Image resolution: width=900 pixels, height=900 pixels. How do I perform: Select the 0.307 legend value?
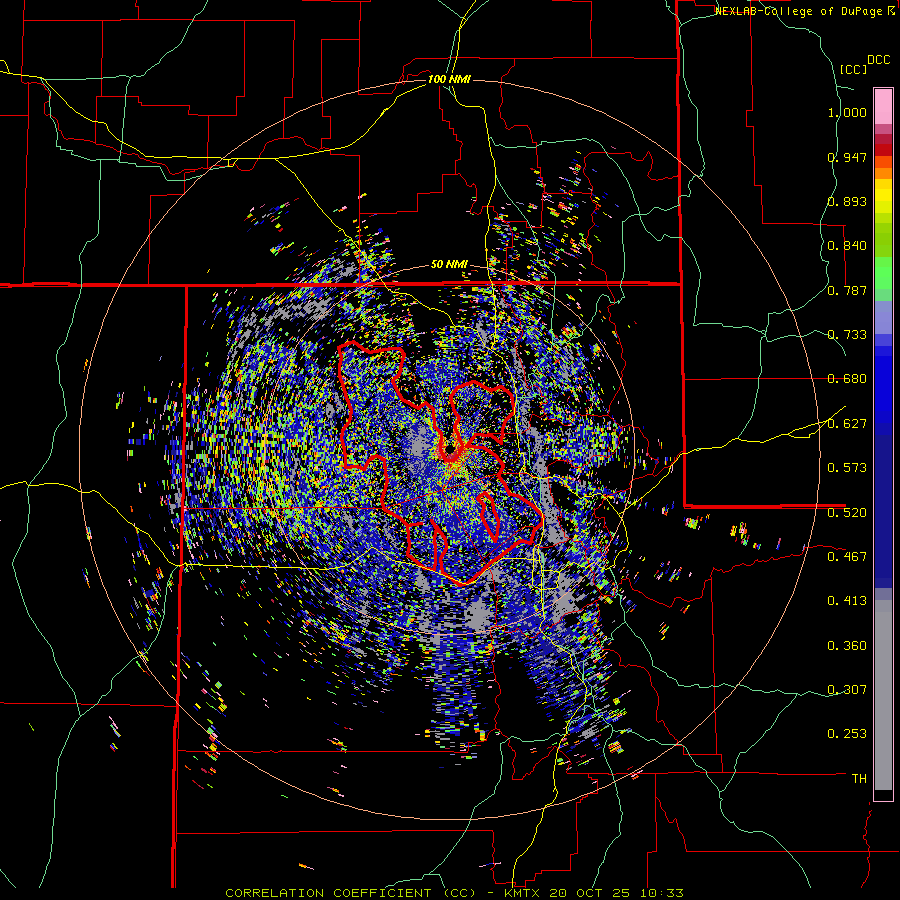(847, 690)
